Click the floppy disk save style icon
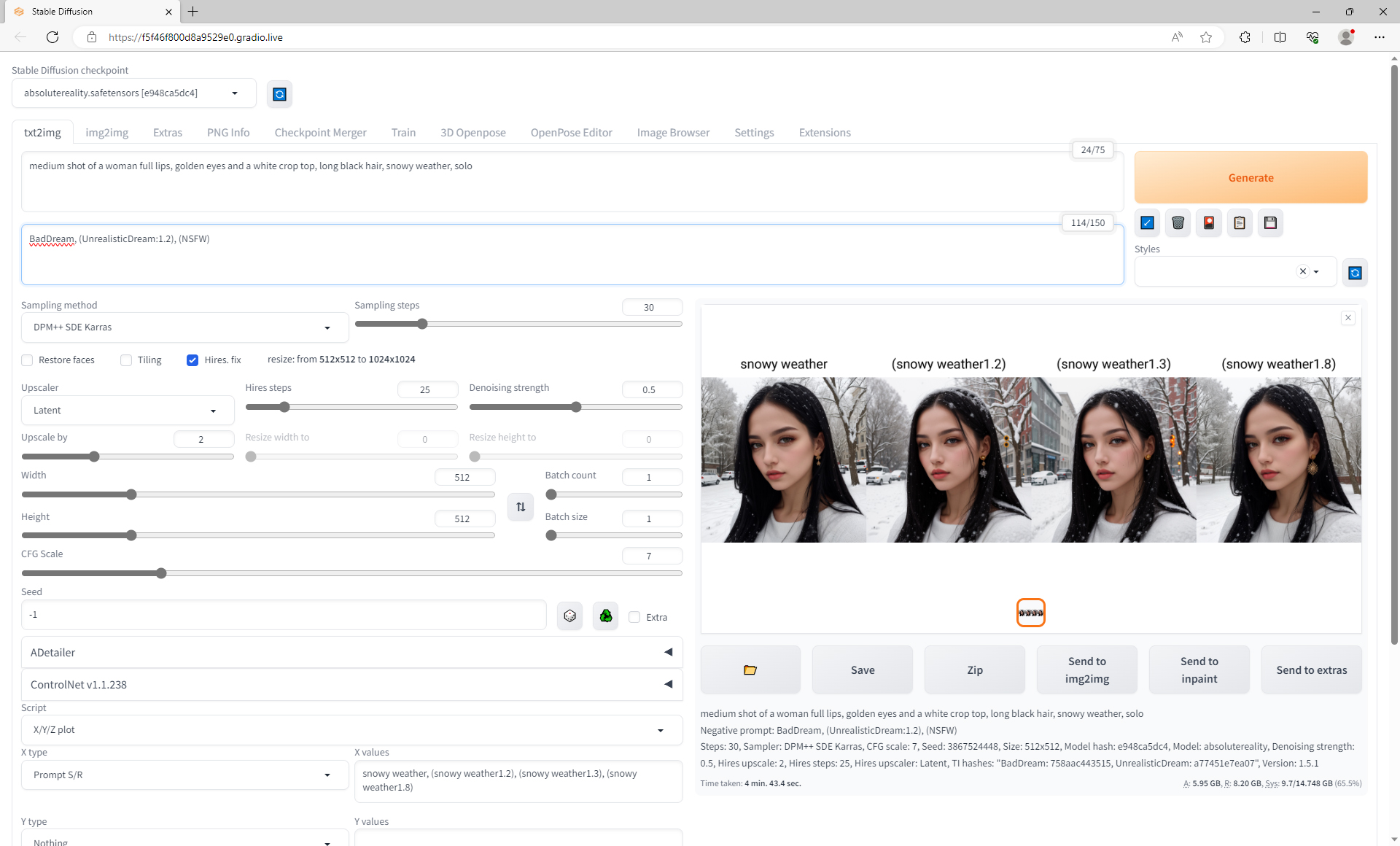1400x846 pixels. [1270, 223]
